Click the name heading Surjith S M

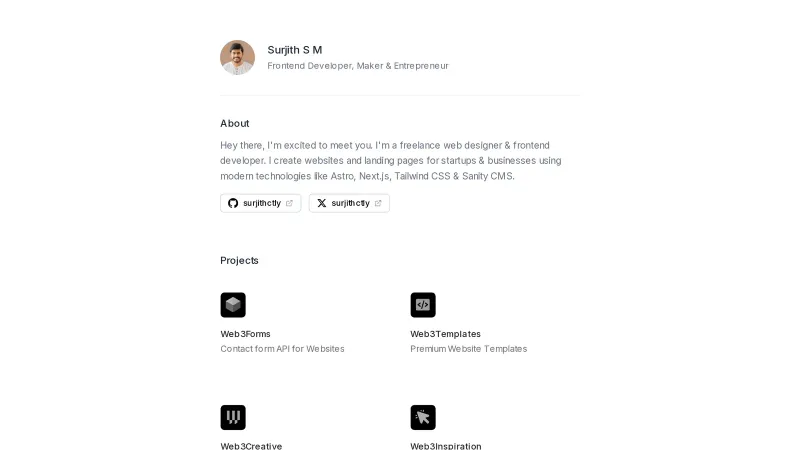[294, 50]
